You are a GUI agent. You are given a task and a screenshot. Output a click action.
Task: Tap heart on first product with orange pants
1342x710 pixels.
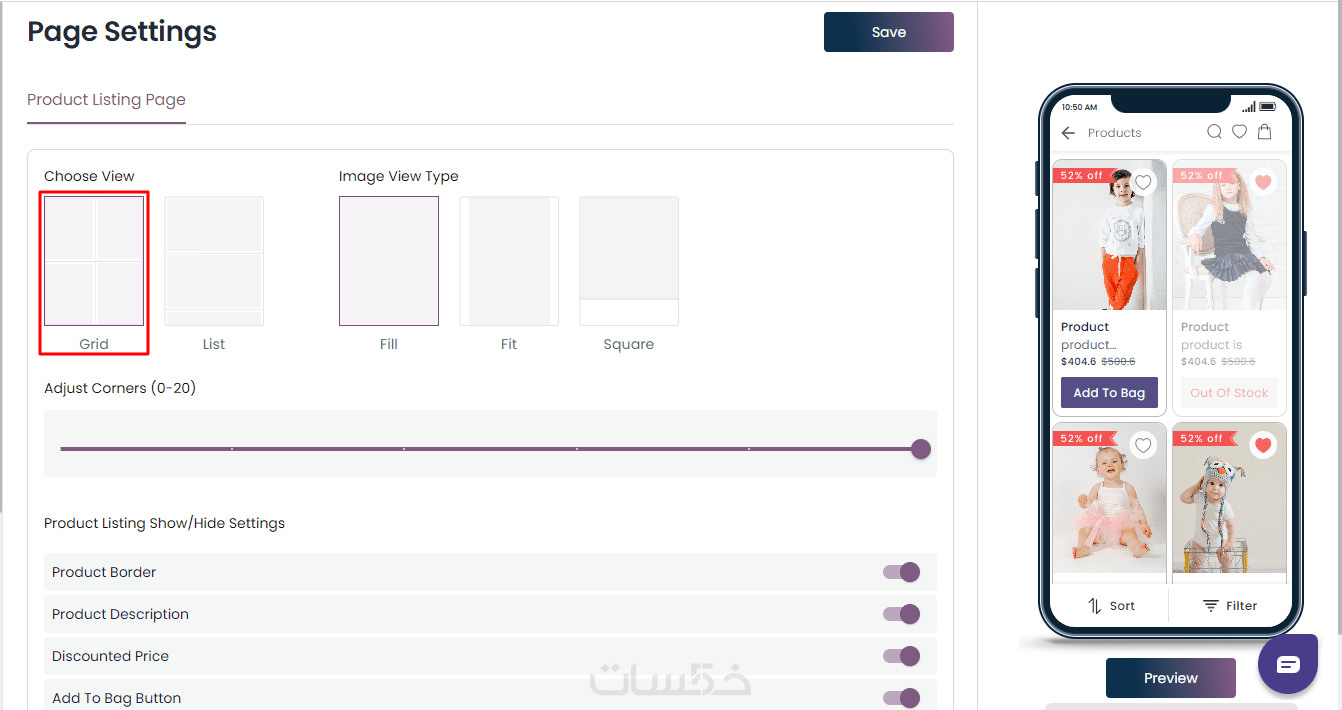tap(1144, 183)
